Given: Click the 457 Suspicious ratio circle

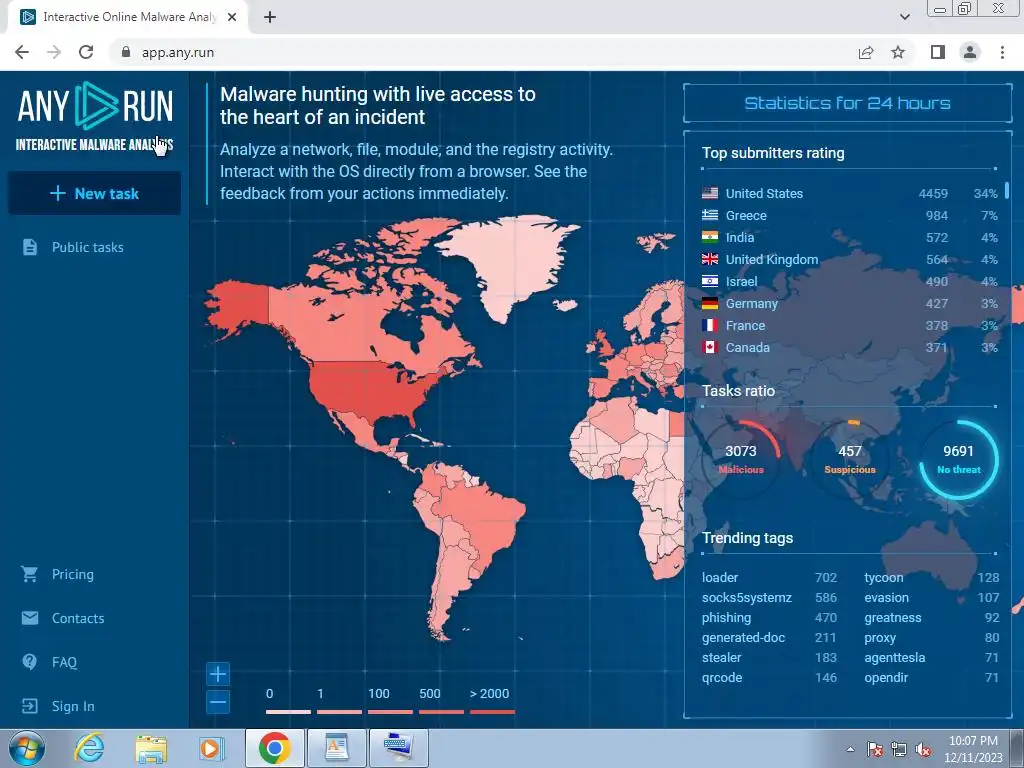Looking at the screenshot, I should (x=850, y=460).
